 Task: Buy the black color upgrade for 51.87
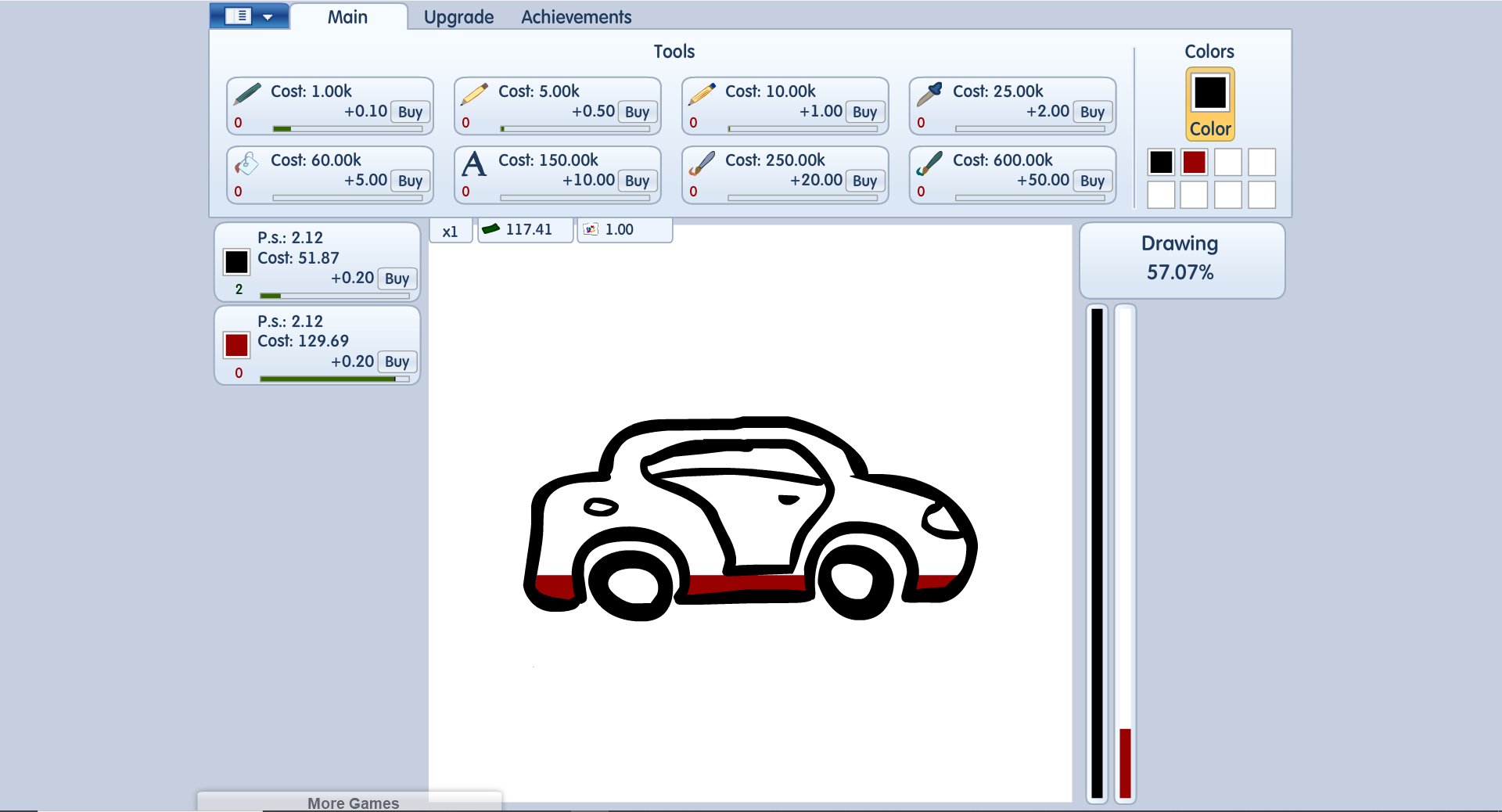click(397, 278)
